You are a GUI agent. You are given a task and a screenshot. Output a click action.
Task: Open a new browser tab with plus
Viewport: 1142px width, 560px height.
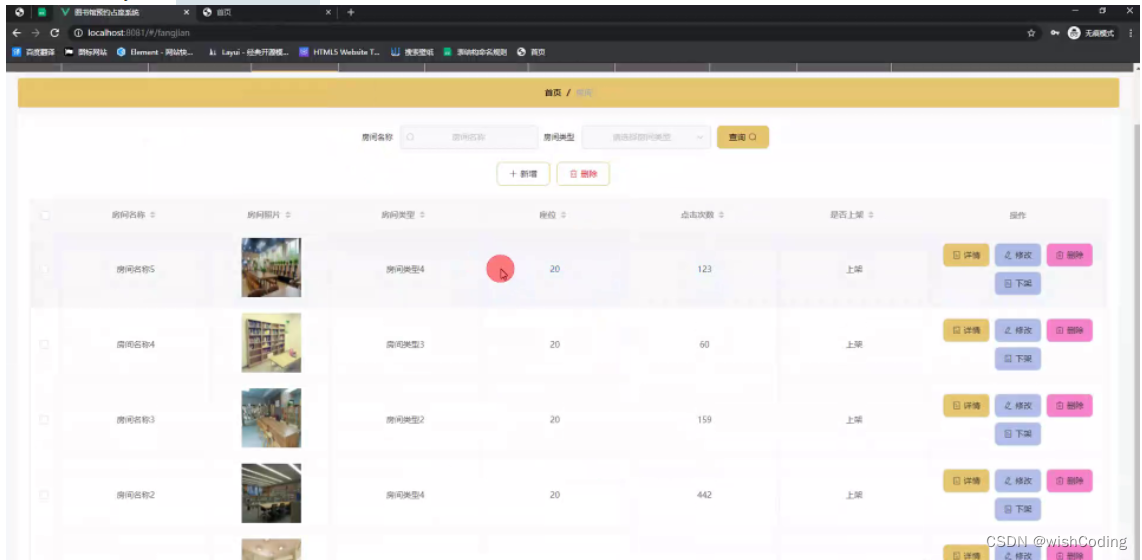point(350,12)
